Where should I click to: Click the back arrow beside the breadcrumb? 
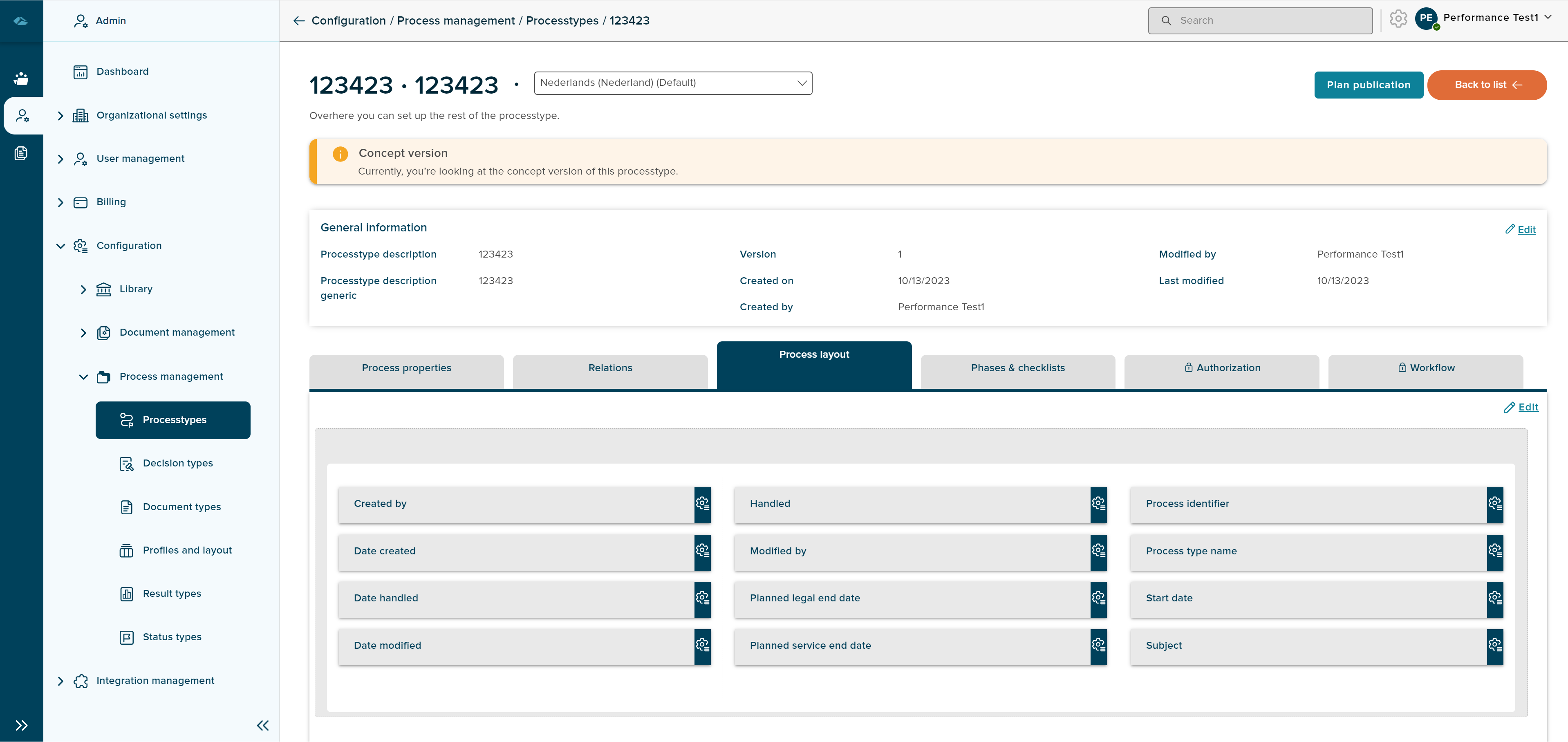[298, 21]
